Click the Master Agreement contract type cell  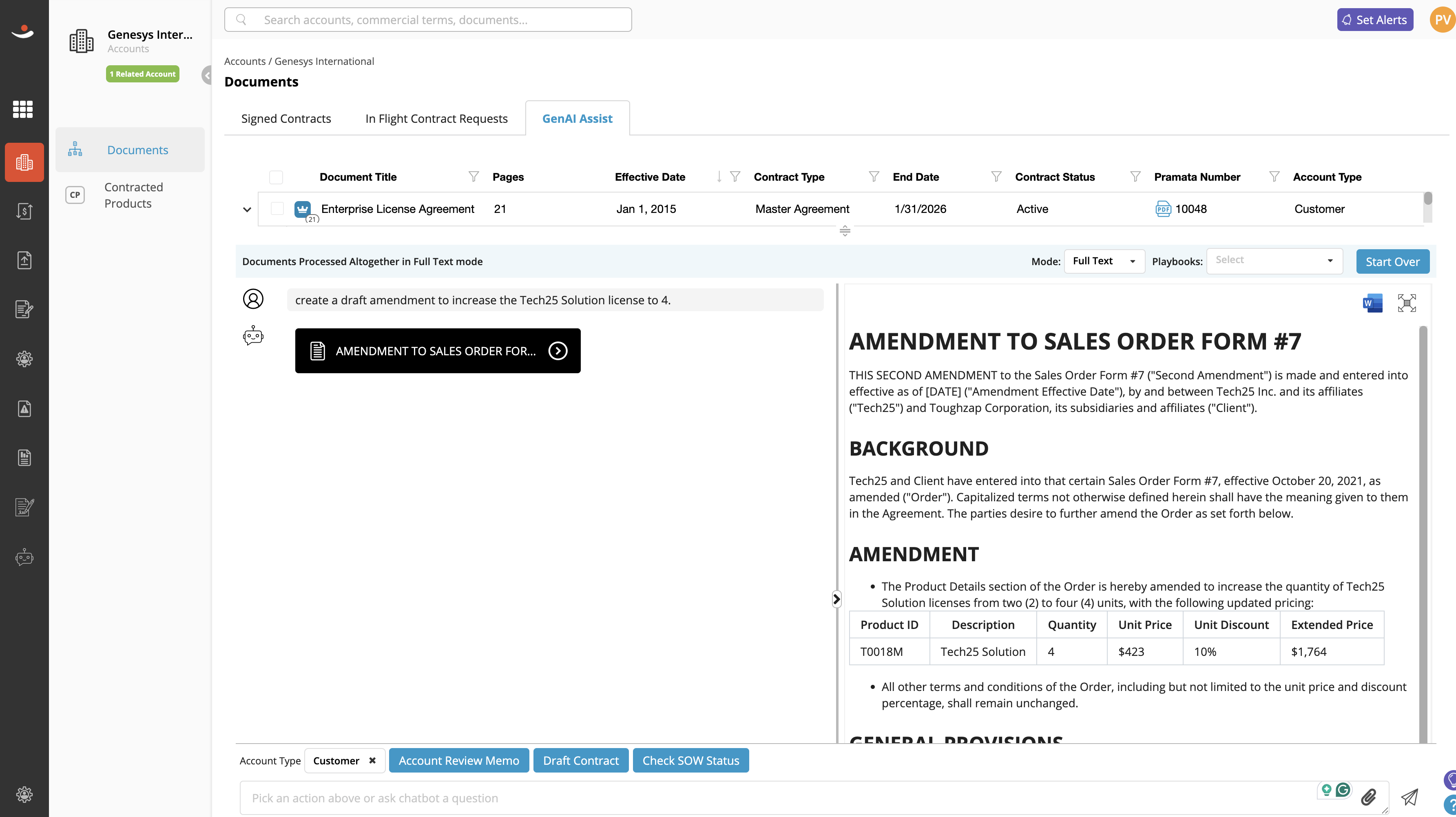click(802, 209)
